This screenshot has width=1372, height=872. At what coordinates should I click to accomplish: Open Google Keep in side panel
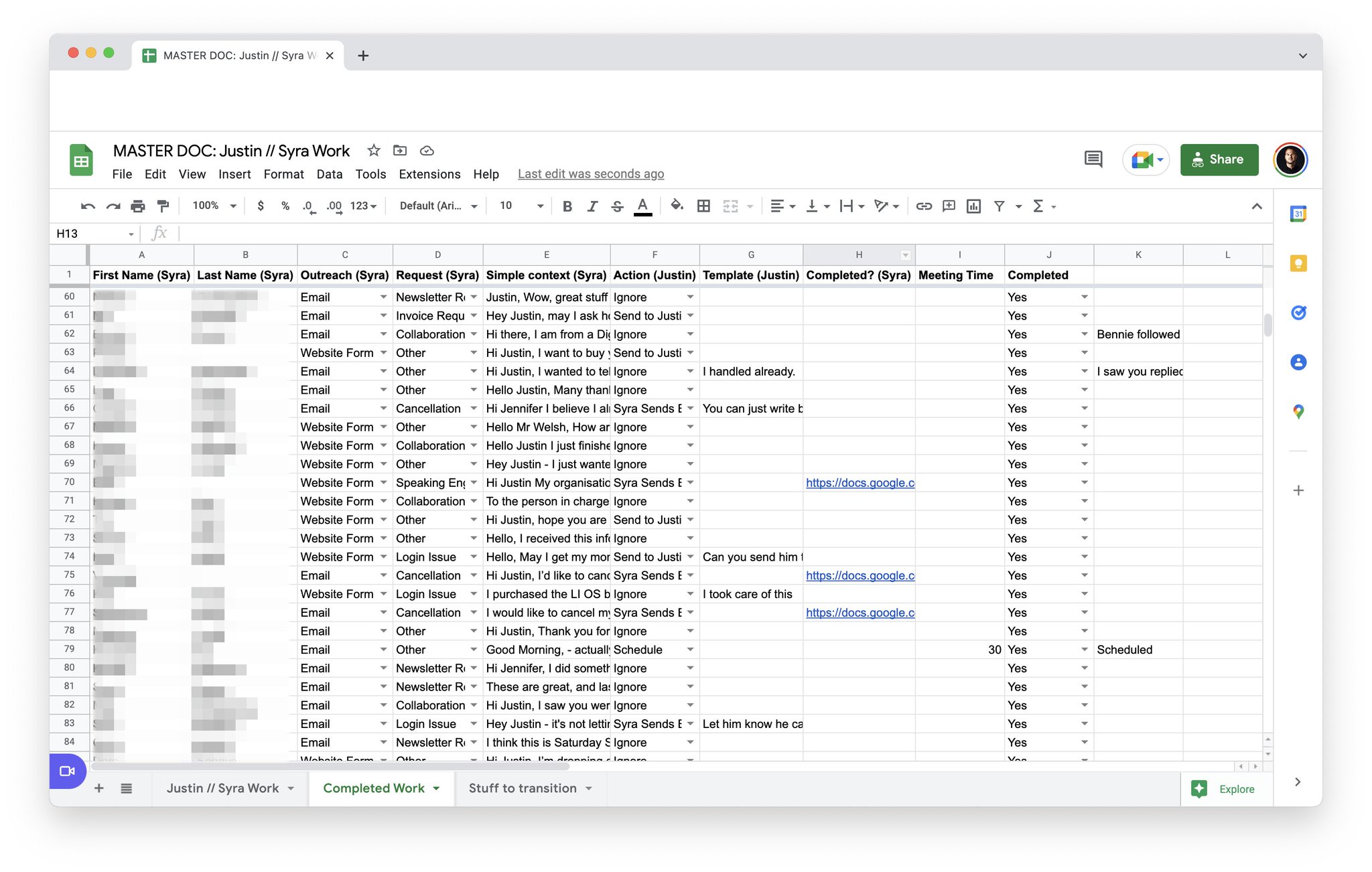click(1298, 263)
